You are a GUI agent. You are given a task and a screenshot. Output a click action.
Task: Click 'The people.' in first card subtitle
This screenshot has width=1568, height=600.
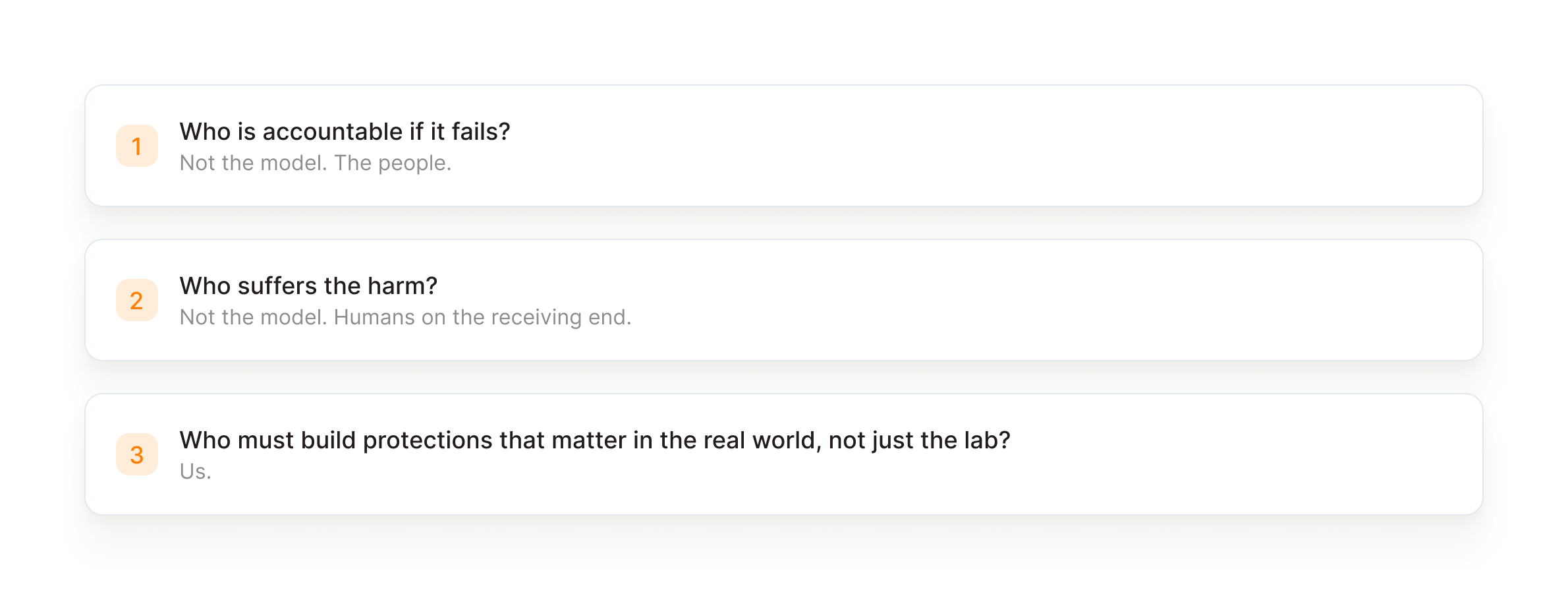[x=393, y=163]
